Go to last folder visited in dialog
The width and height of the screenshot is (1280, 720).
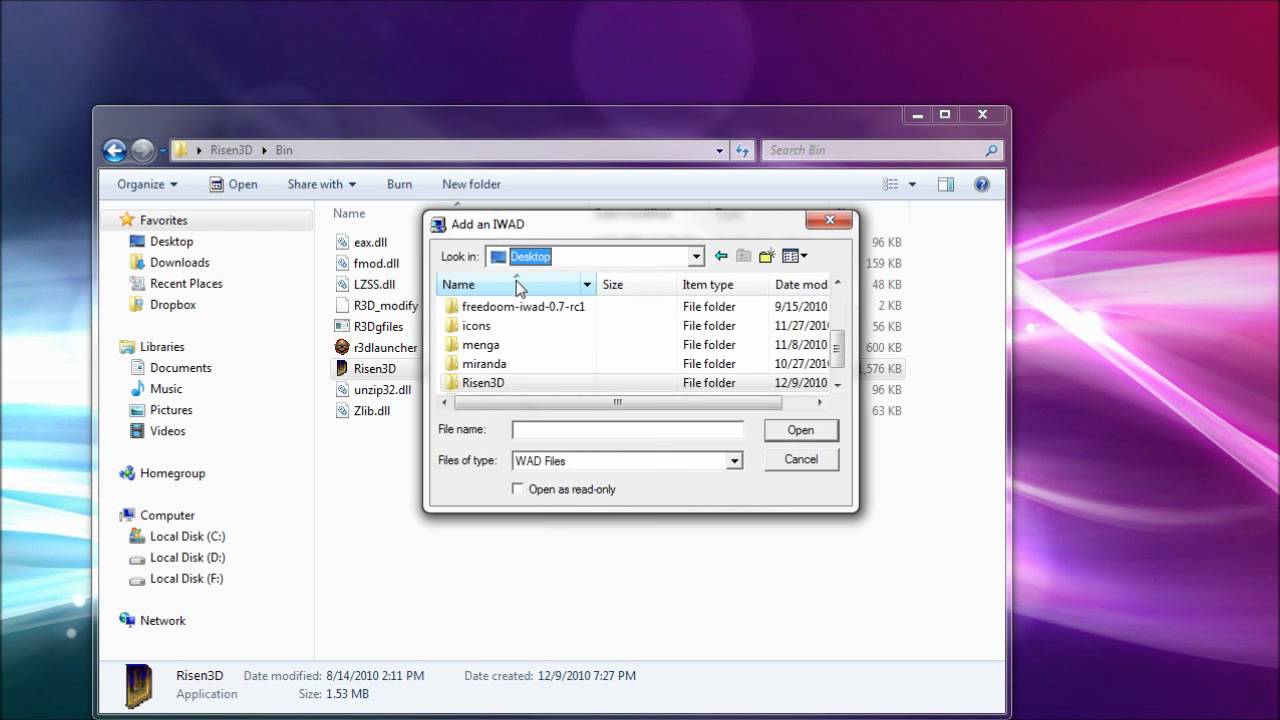(721, 256)
